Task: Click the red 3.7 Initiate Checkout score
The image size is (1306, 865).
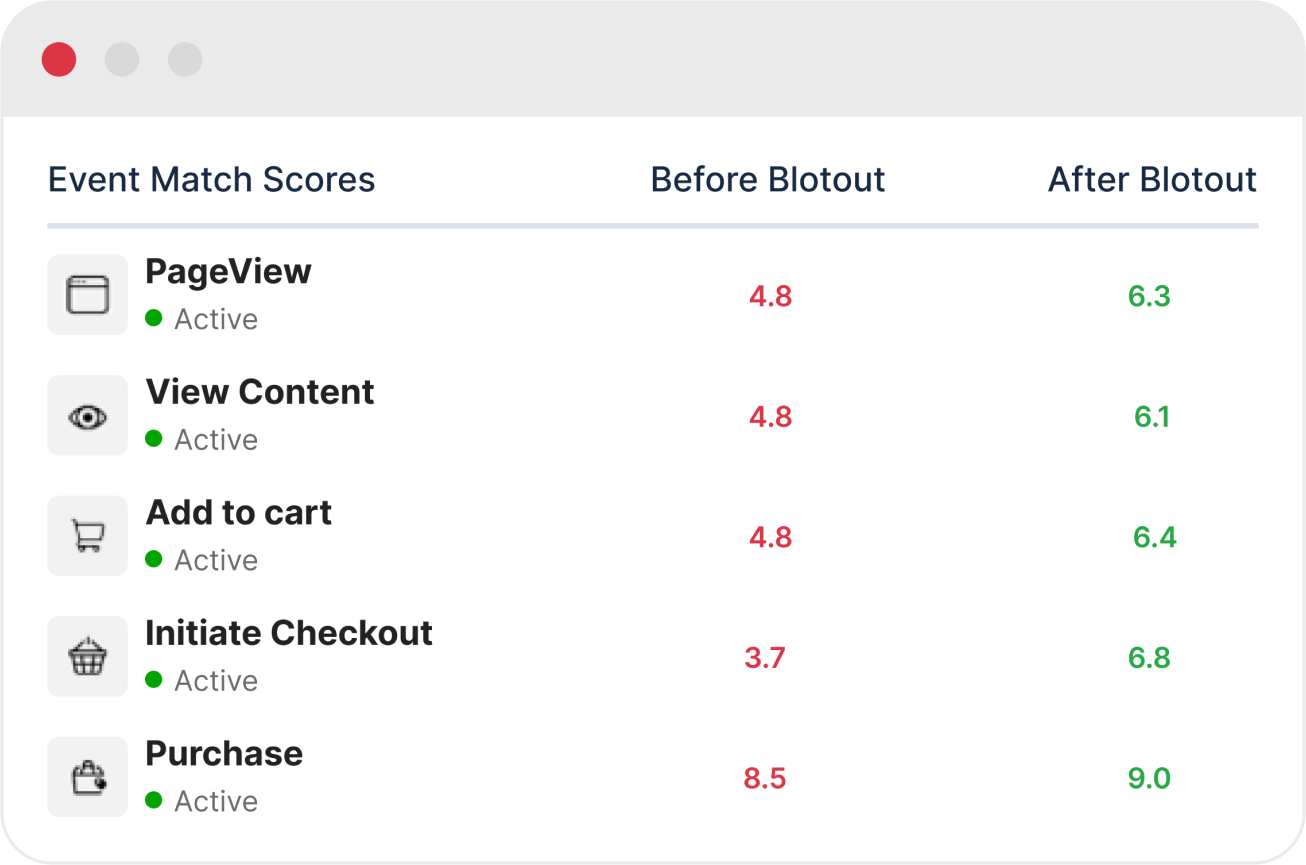Action: (765, 658)
